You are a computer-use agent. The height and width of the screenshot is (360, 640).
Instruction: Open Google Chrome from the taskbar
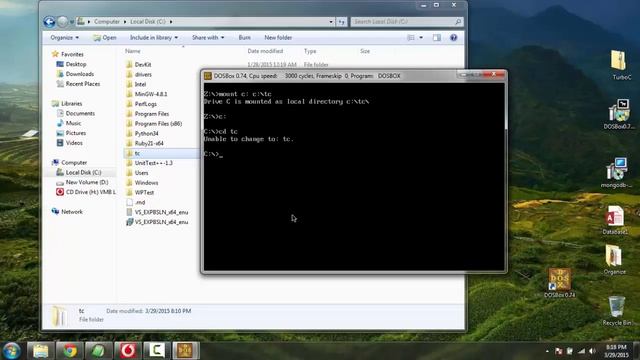[70, 351]
